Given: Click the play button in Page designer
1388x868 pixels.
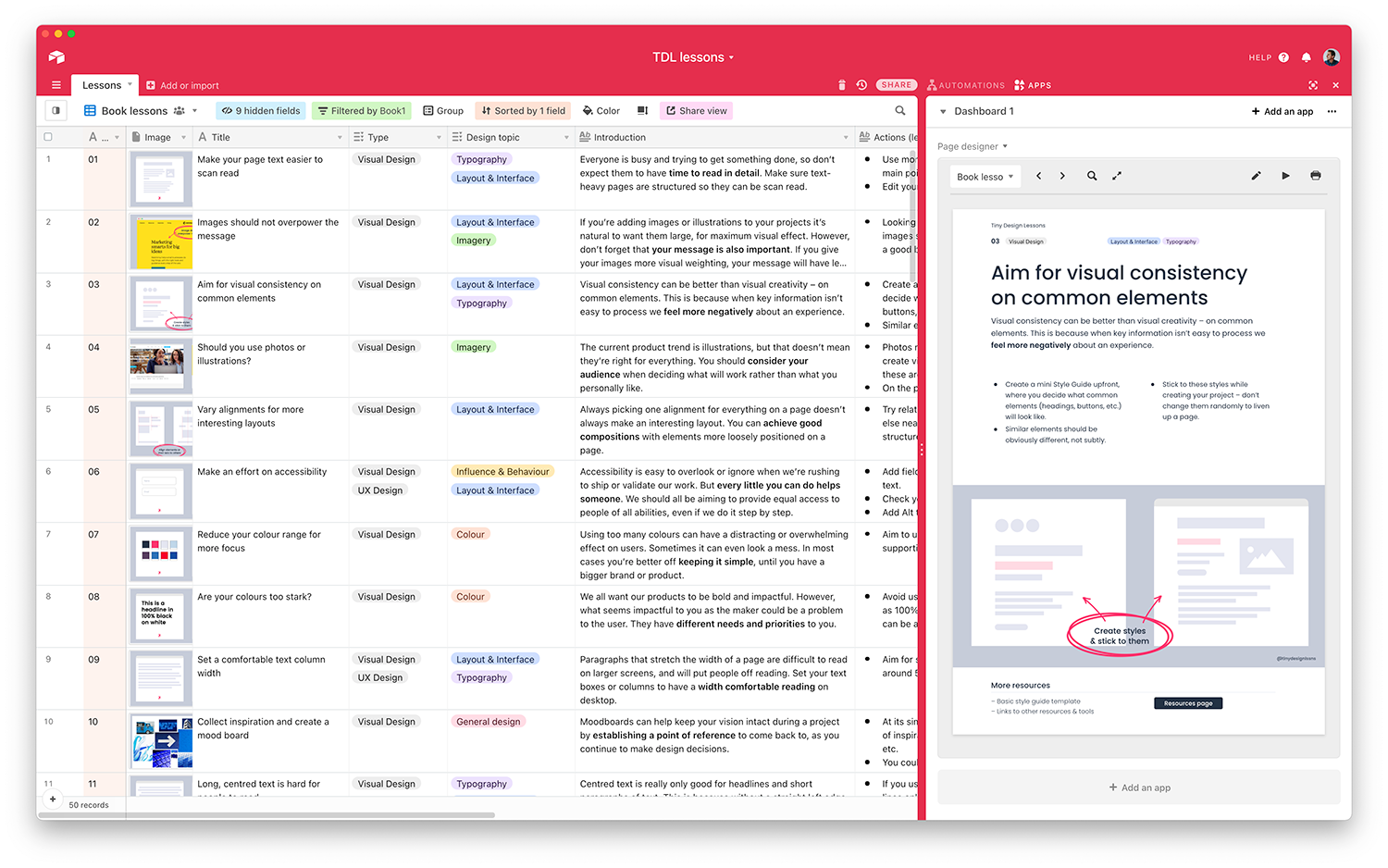Looking at the screenshot, I should [1285, 176].
